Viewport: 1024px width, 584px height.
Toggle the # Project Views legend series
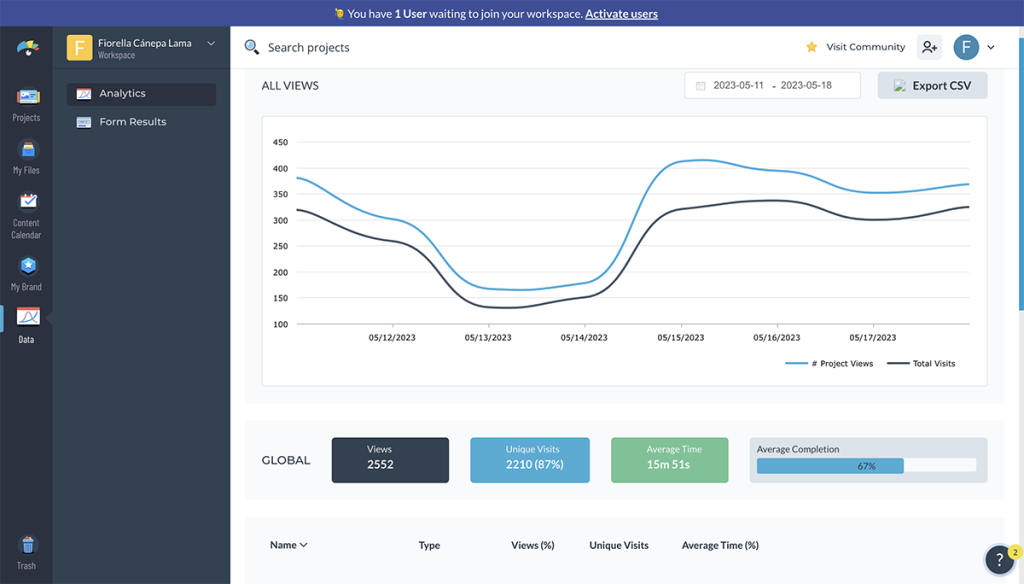point(829,363)
